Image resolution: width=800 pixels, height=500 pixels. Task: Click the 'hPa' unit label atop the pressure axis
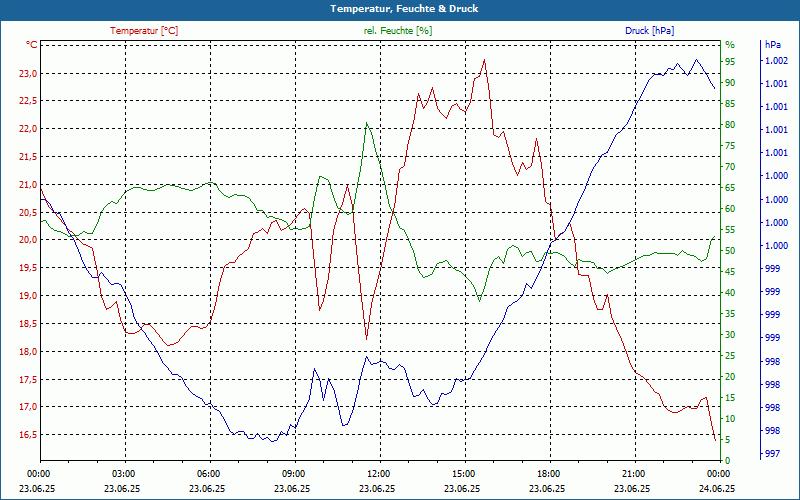click(x=772, y=45)
